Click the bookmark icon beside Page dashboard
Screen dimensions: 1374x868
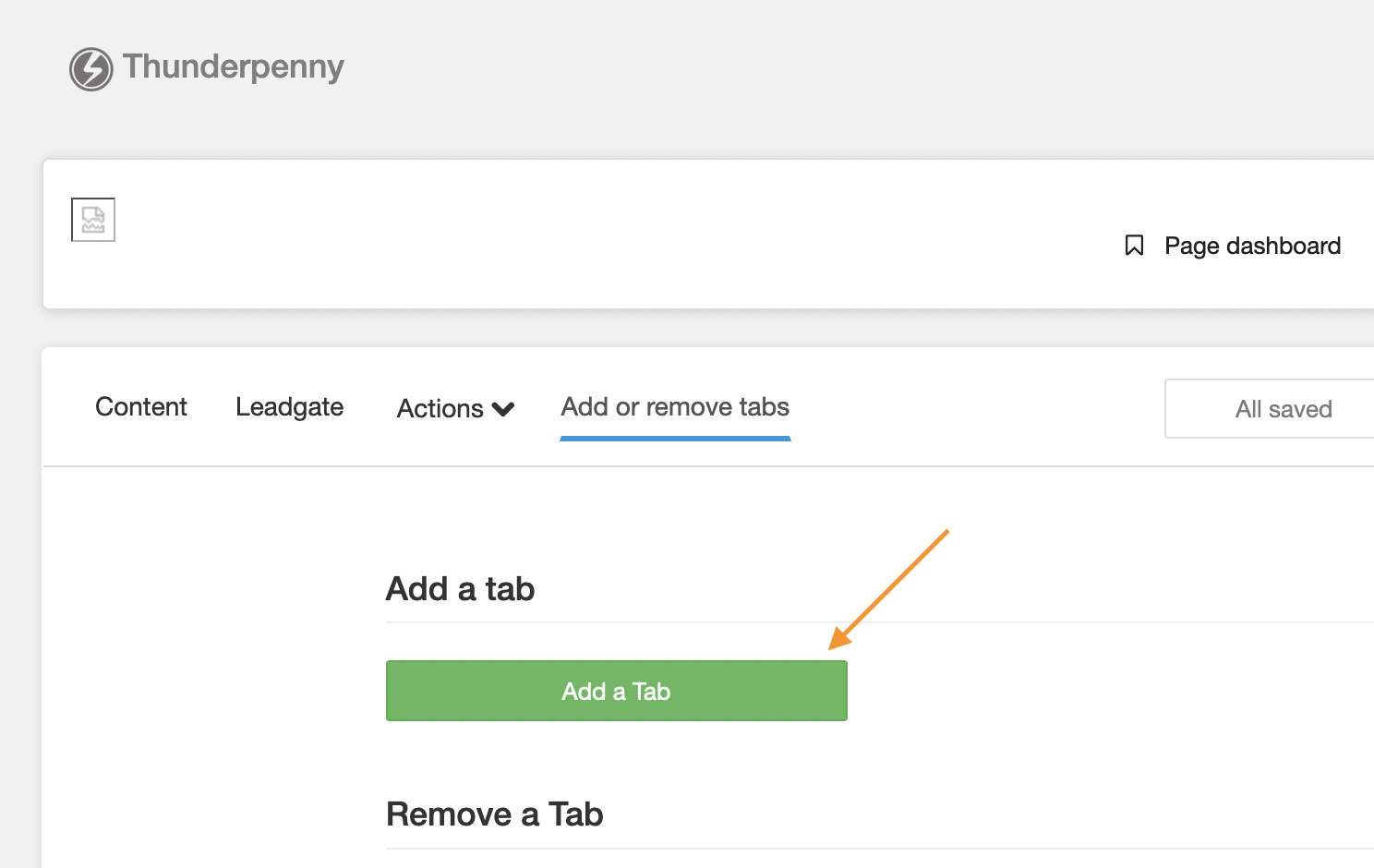tap(1134, 246)
